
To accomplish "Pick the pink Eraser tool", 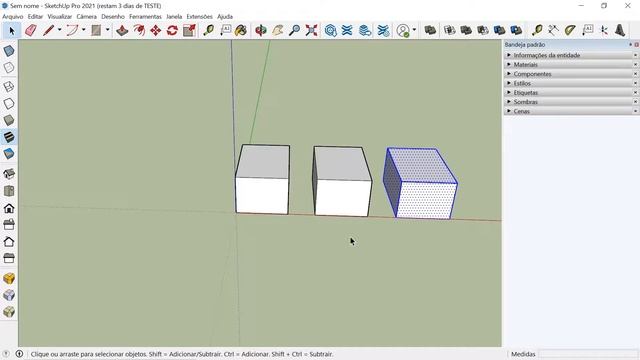I will pos(31,31).
